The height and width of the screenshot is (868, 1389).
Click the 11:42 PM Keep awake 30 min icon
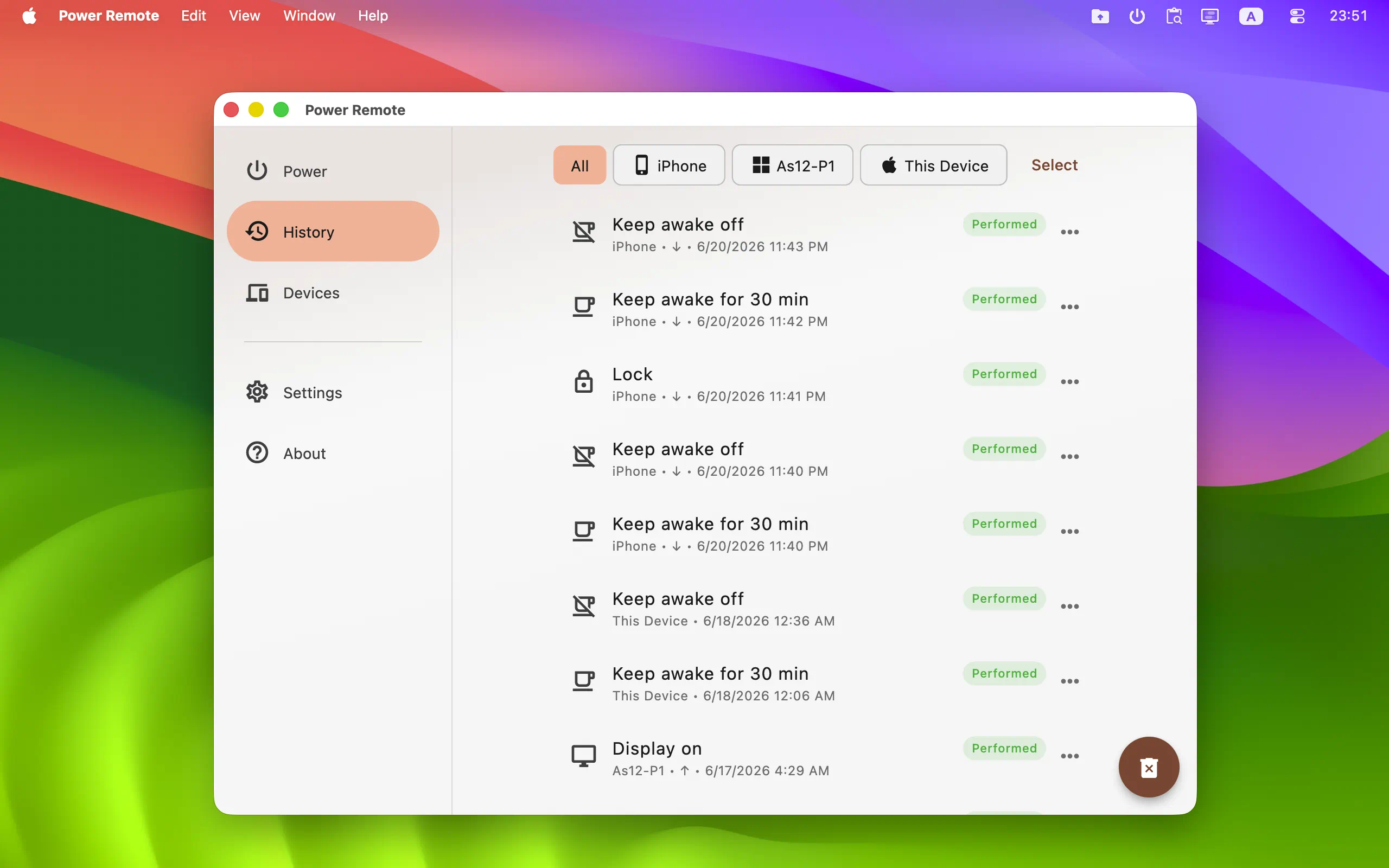point(583,307)
